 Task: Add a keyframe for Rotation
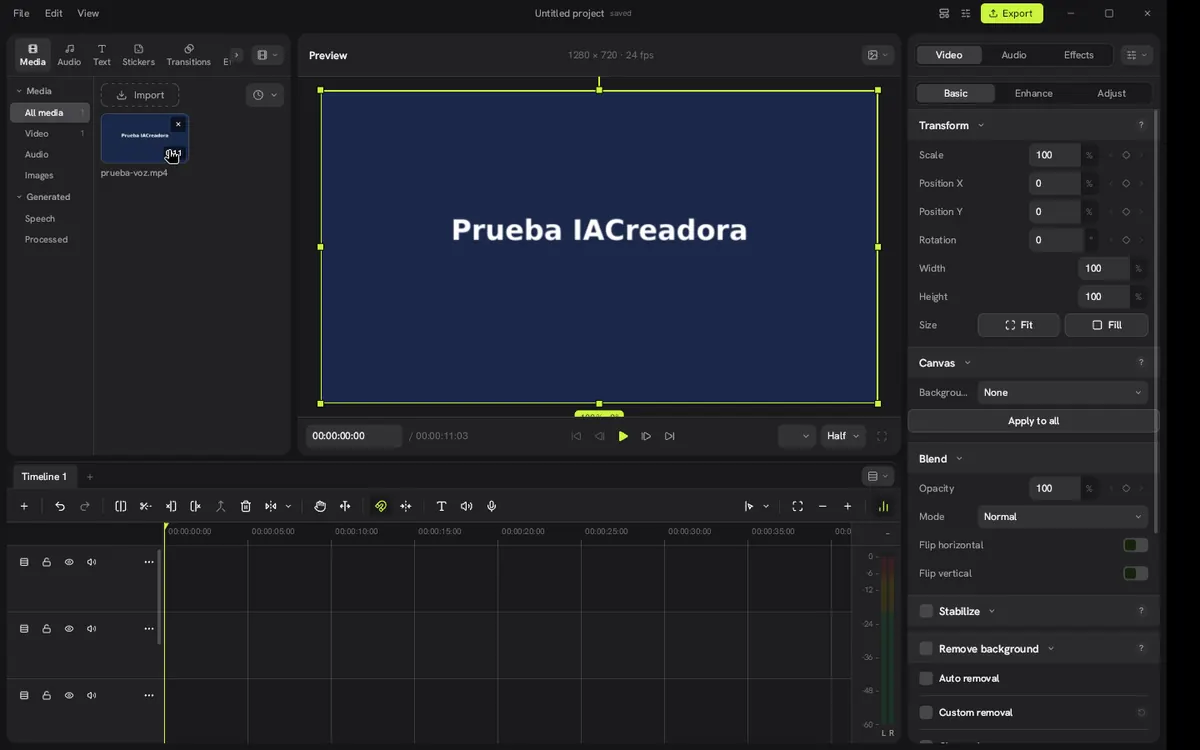[1126, 240]
